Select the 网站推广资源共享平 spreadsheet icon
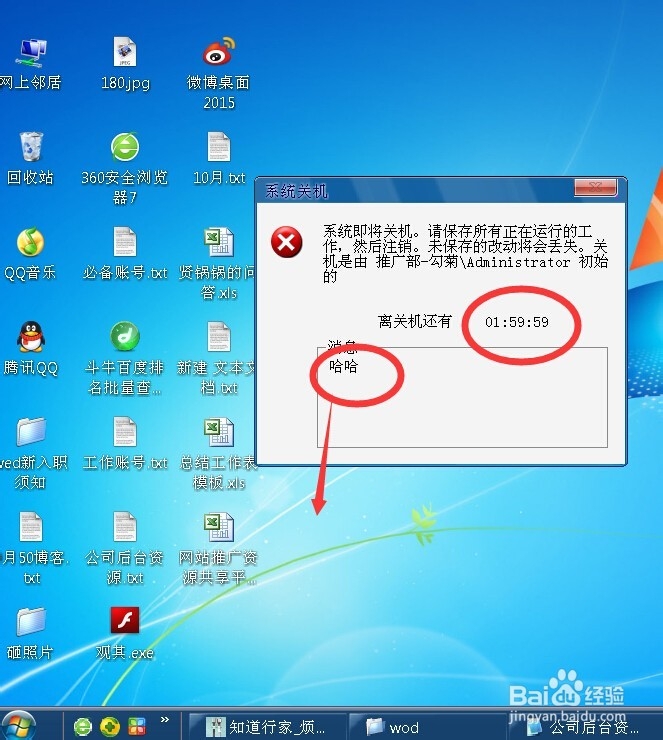 coord(218,527)
